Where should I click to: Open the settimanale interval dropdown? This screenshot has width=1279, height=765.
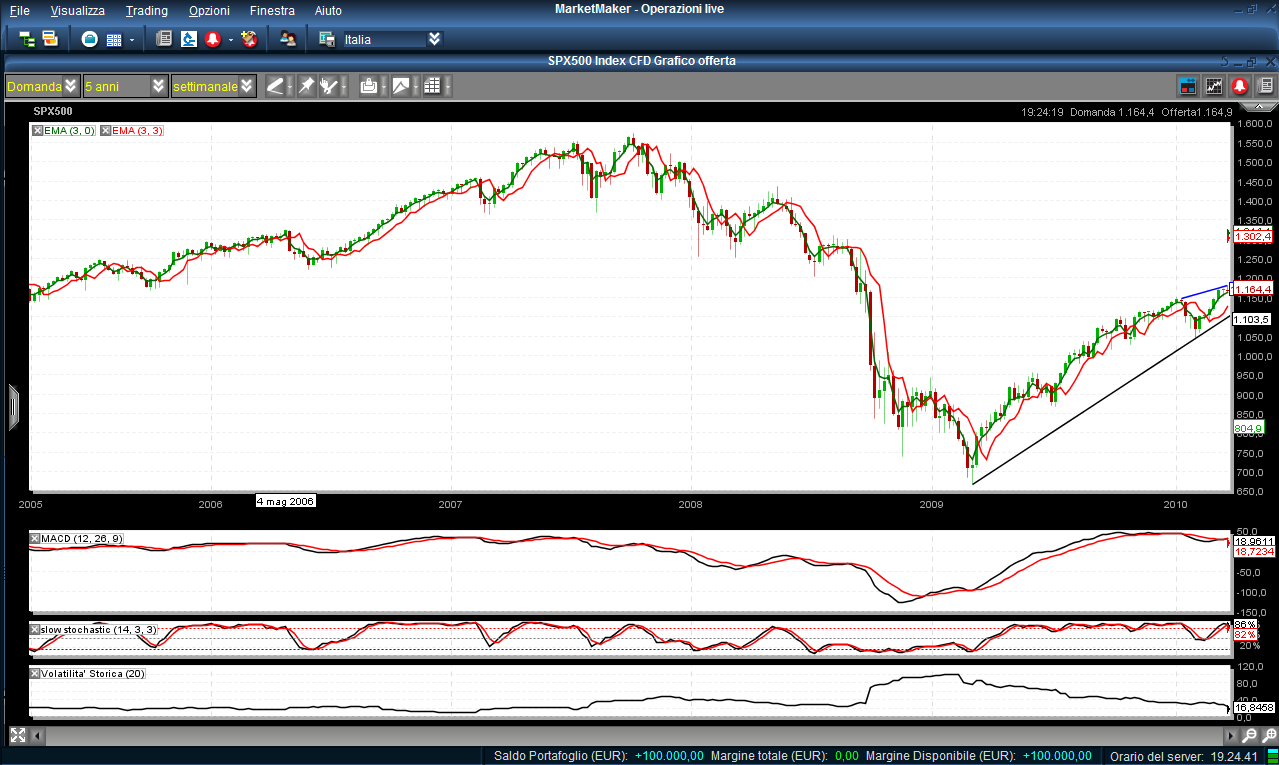[x=247, y=87]
